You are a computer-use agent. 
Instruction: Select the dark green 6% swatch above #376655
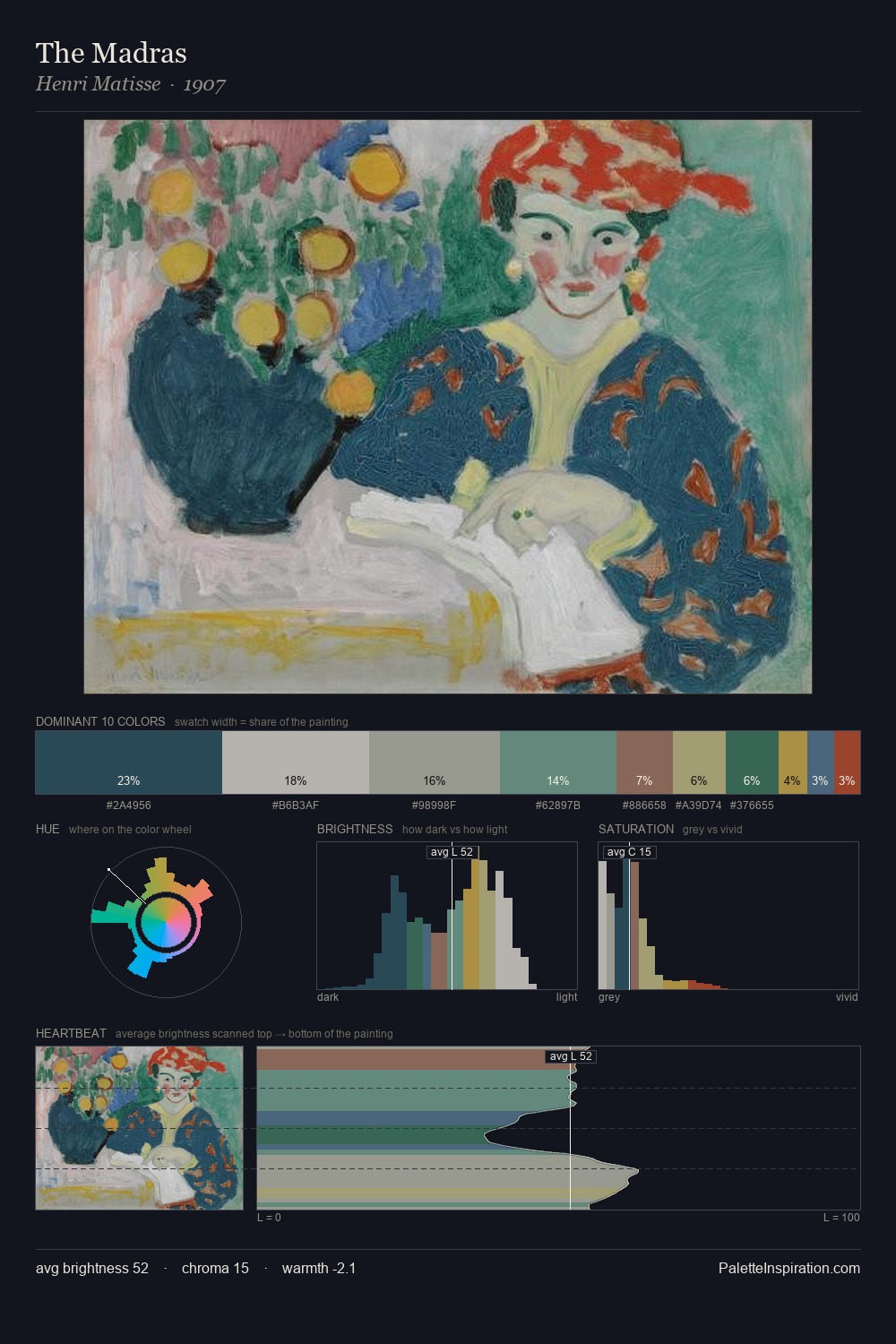(x=752, y=762)
